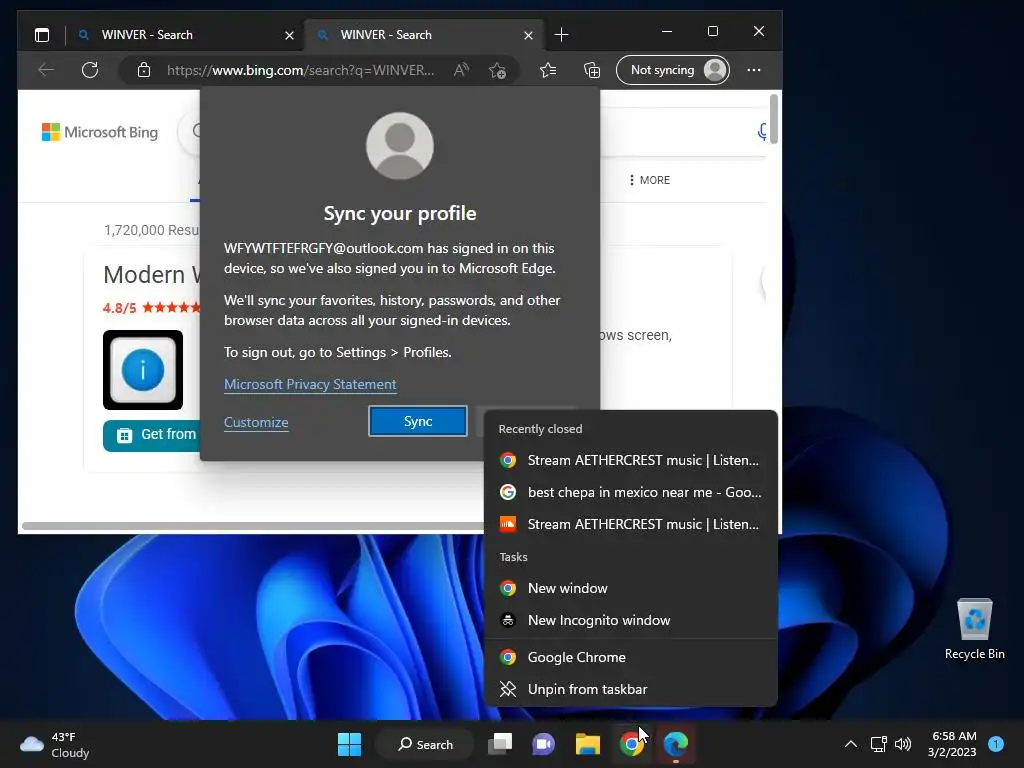
Task: Open the 43°F Cloudy weather widget
Action: coord(55,744)
